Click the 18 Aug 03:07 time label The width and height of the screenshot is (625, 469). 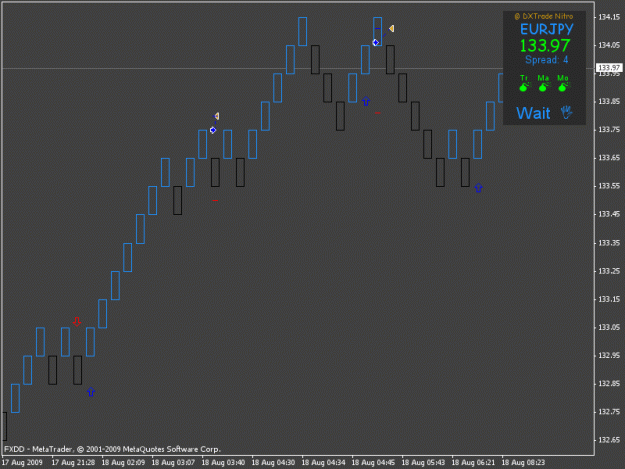173,463
